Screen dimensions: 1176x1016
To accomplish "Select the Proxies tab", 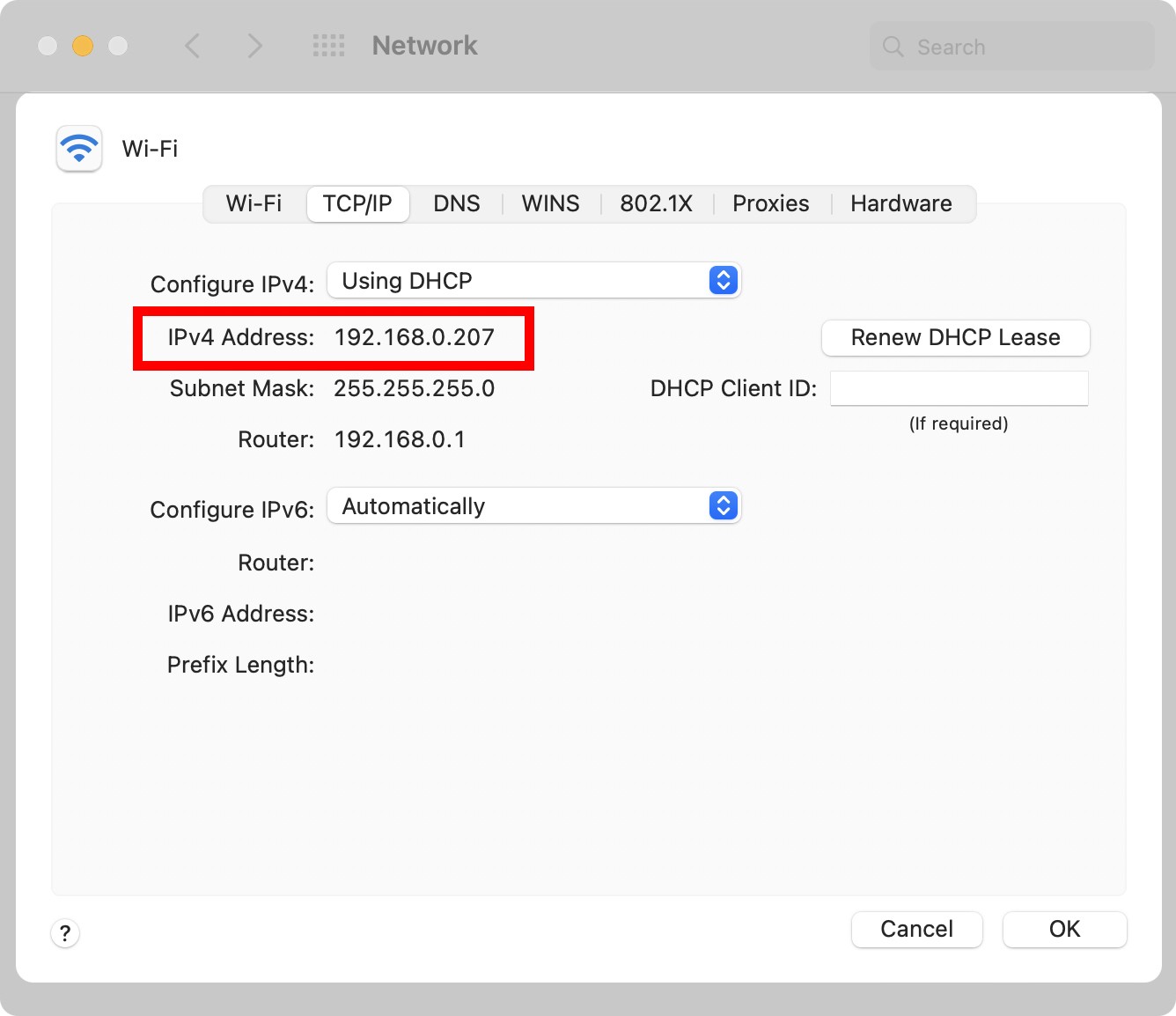I will [x=770, y=203].
